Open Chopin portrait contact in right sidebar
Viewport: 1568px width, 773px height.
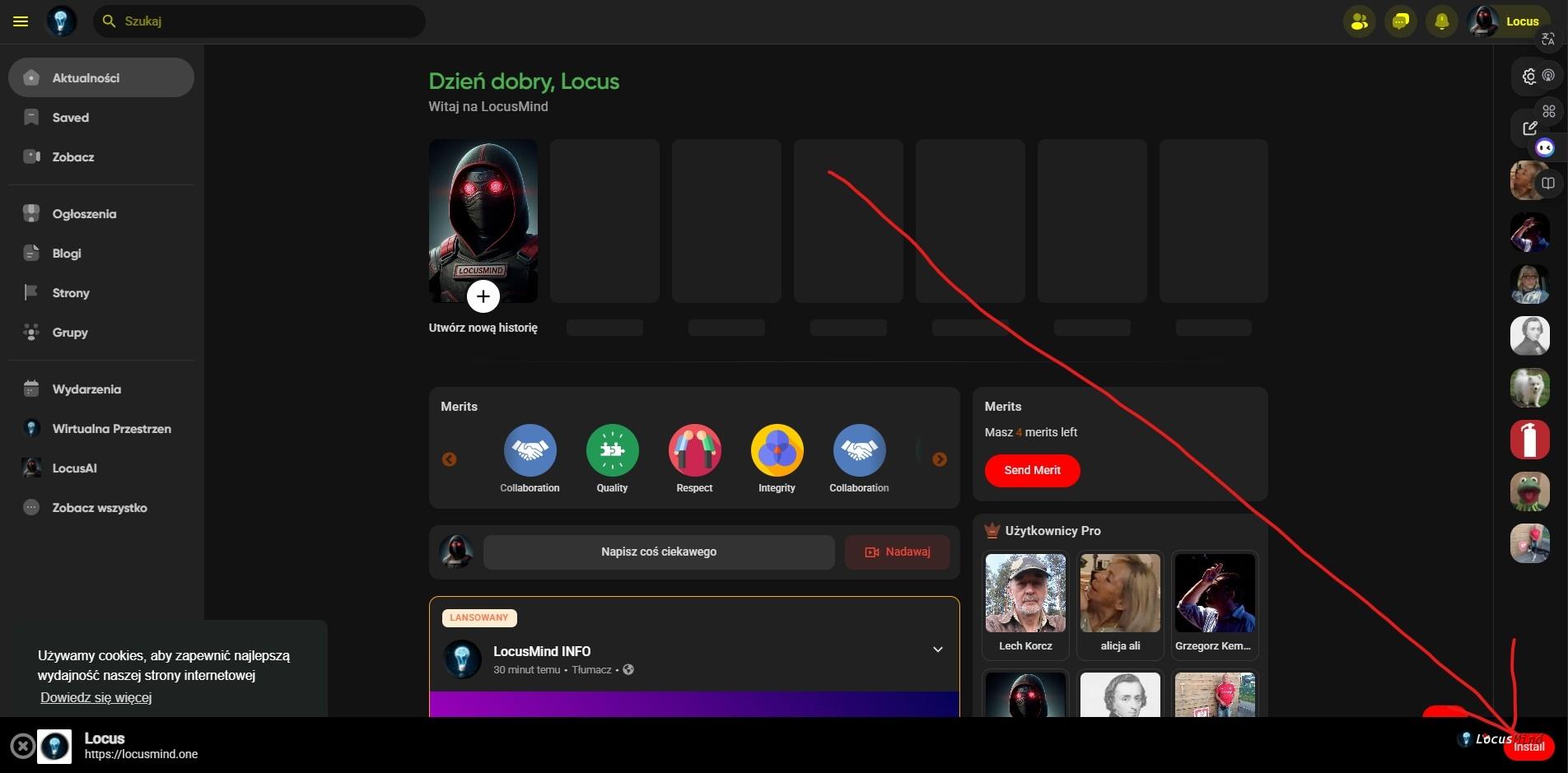[1529, 335]
